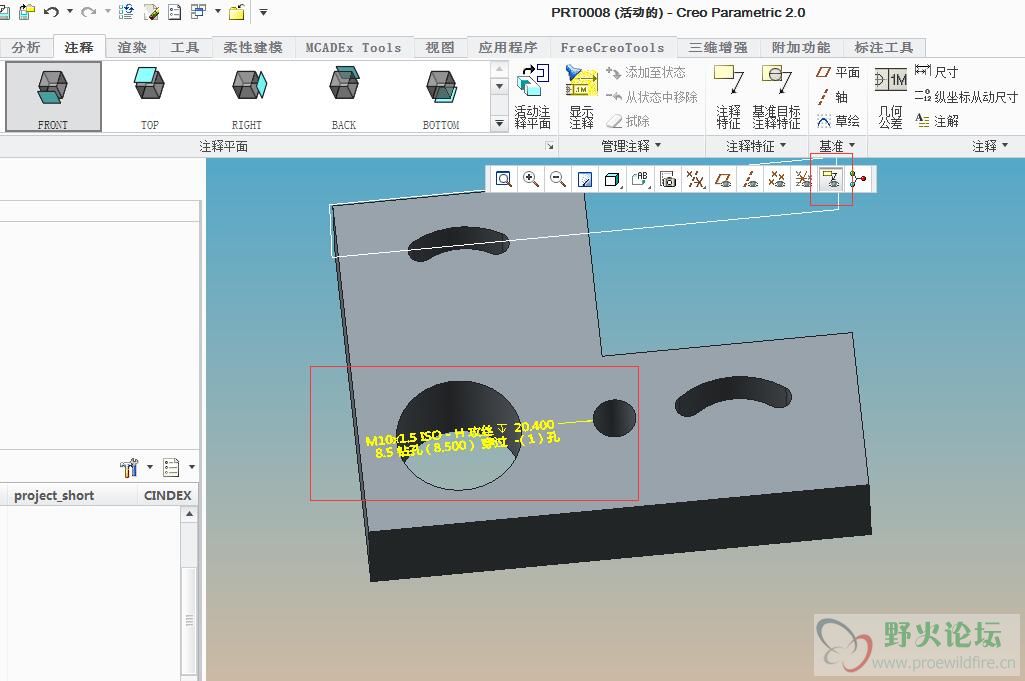This screenshot has width=1025, height=681.
Task: Switch to the 分析 ribbon tab
Action: pos(25,48)
